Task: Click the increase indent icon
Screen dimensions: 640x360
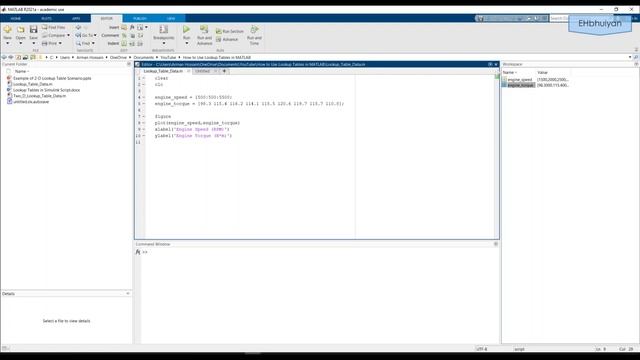Action: (x=132, y=43)
